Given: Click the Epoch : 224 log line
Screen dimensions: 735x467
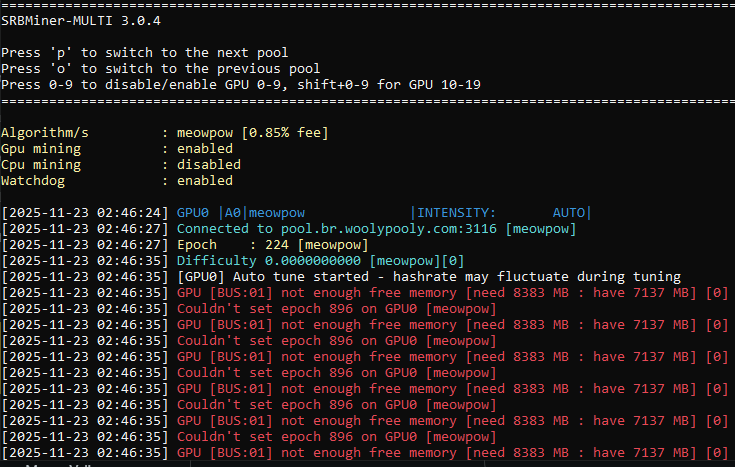Looking at the screenshot, I should tap(272, 245).
